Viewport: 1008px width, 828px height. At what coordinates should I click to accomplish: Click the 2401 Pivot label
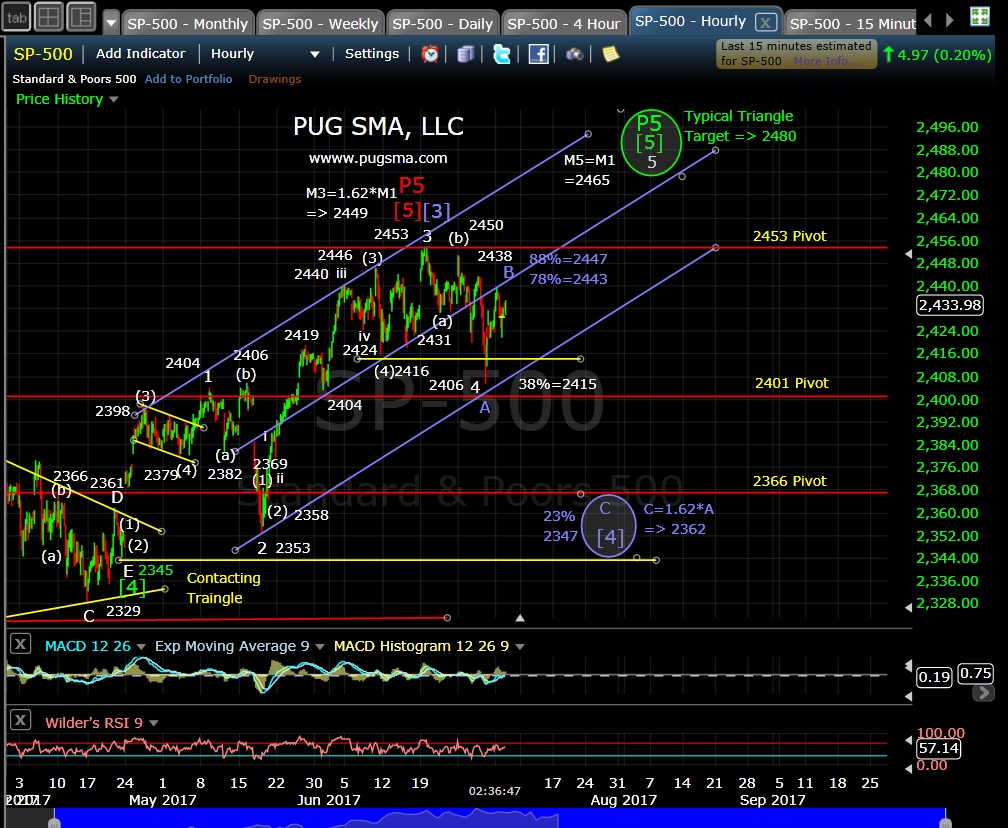click(791, 383)
